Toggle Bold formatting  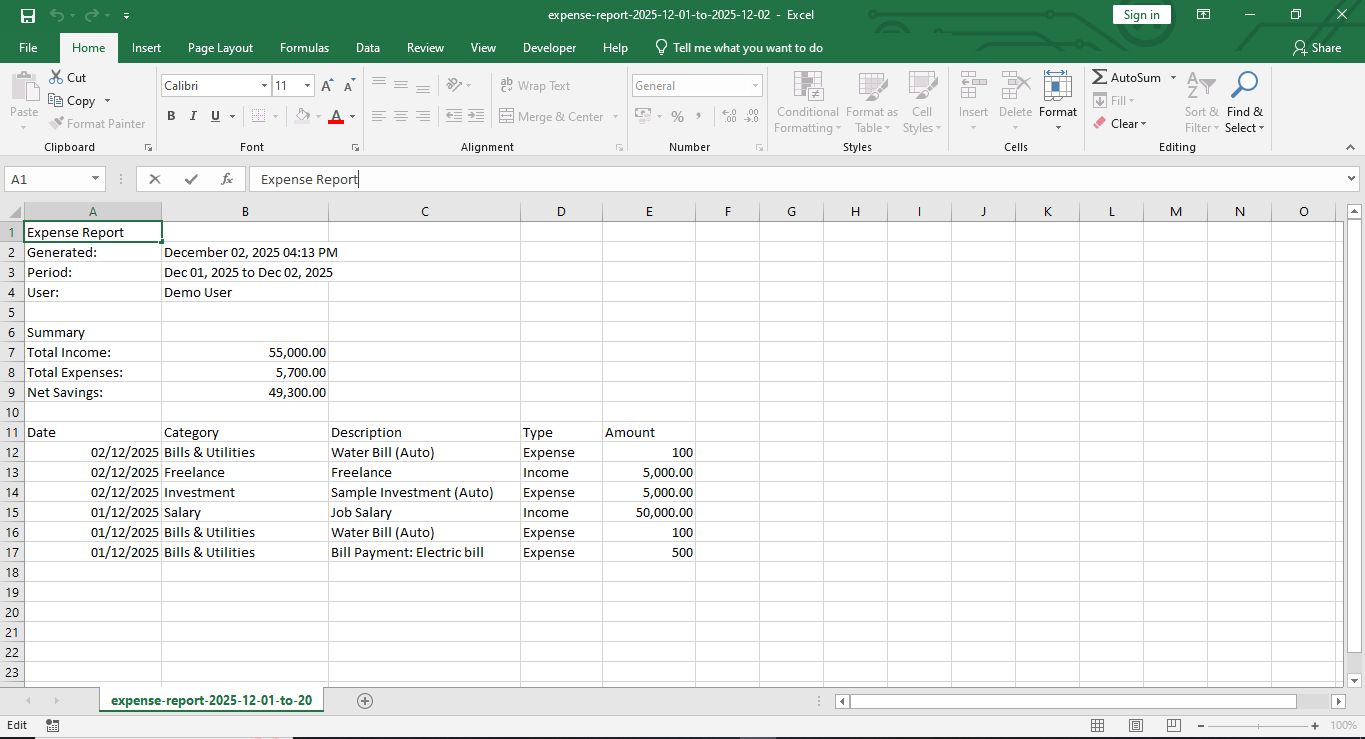click(x=171, y=117)
